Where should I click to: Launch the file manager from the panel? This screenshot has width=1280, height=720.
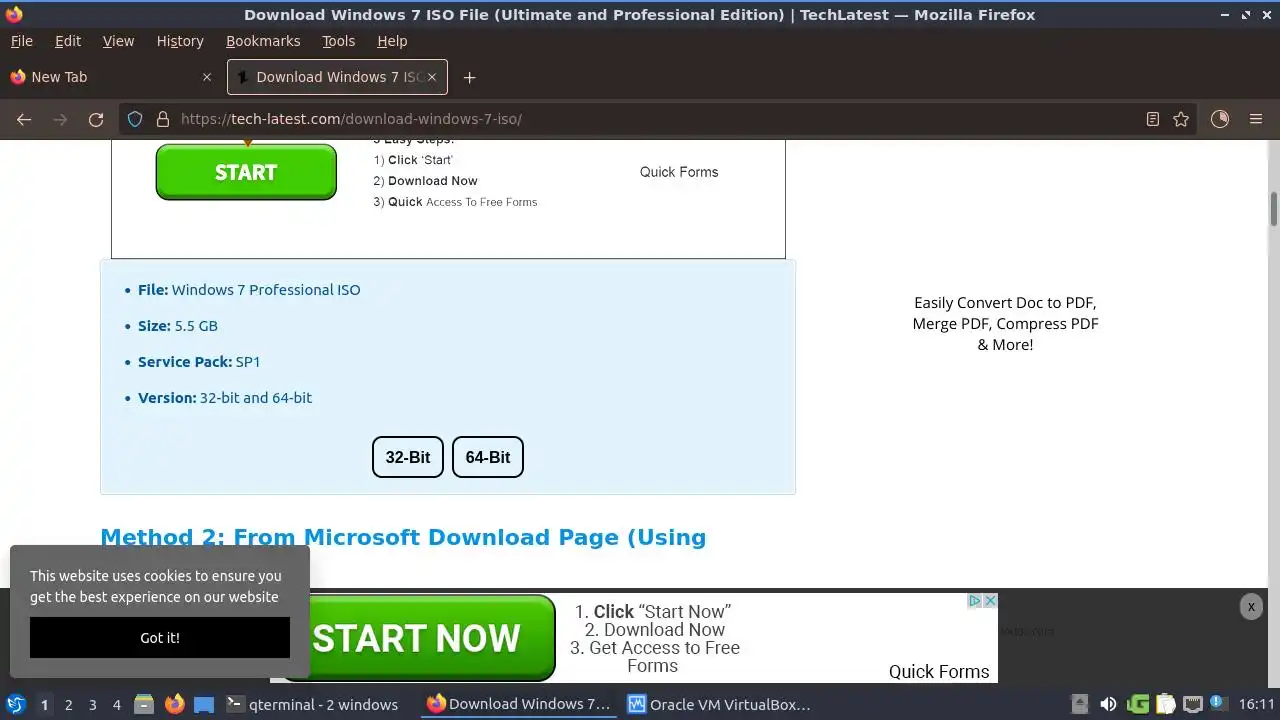144,704
